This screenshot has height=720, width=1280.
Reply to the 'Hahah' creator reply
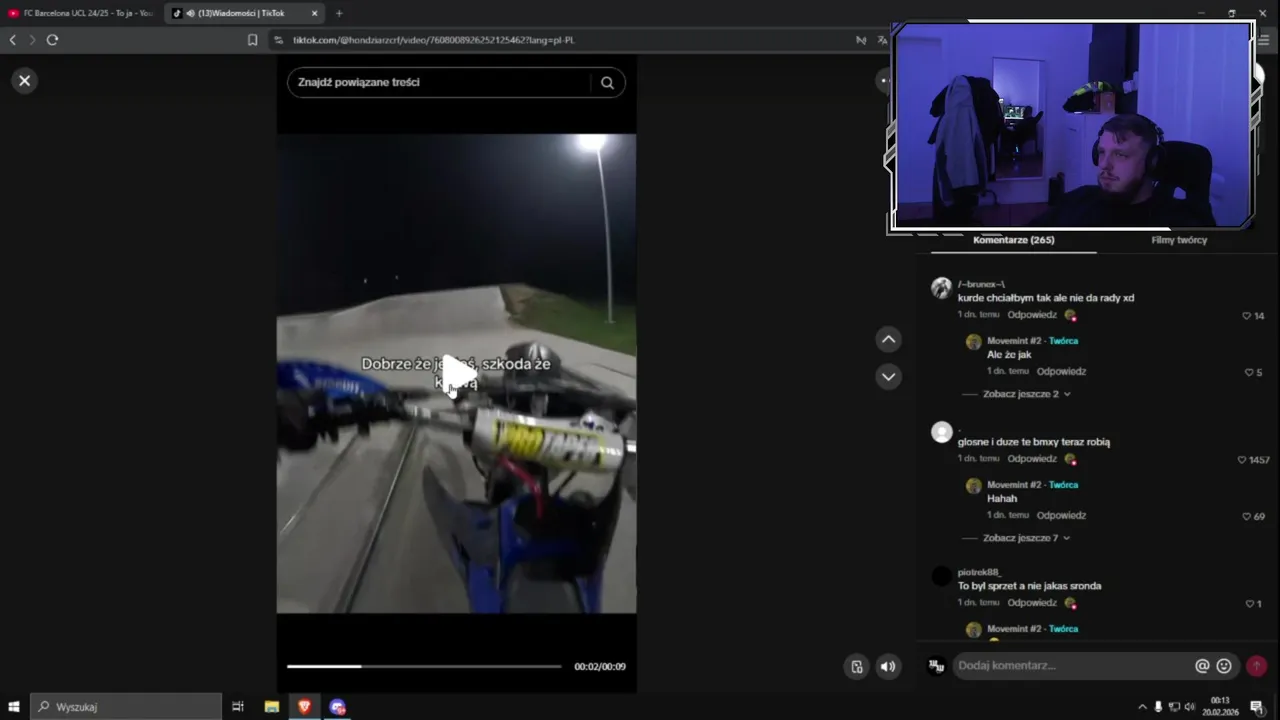[x=1061, y=515]
